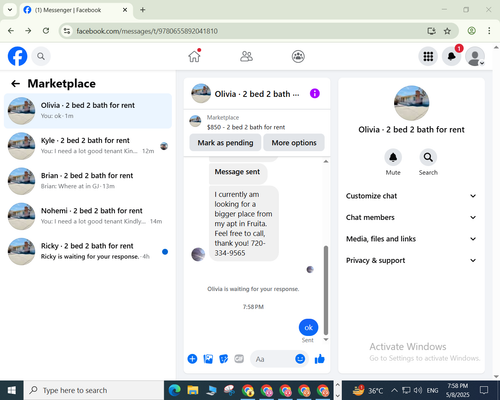
Task: Open the Groups icon in top navigation
Action: tap(298, 56)
